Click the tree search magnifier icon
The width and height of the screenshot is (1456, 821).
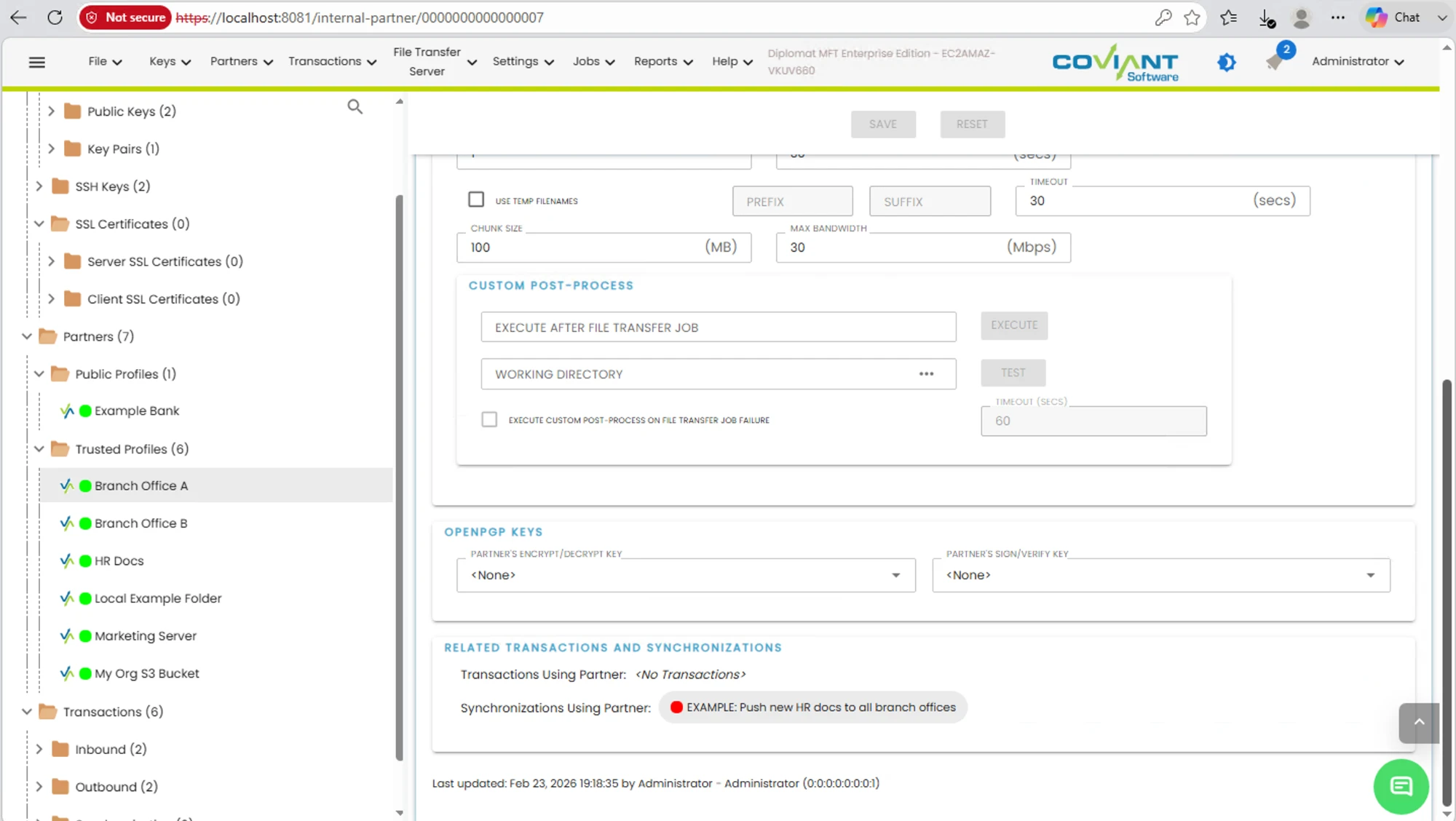(x=355, y=107)
